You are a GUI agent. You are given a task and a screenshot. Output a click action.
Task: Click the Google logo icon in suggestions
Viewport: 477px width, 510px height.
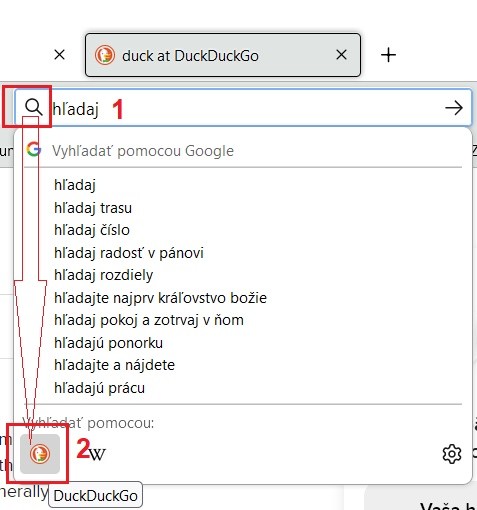click(x=34, y=149)
